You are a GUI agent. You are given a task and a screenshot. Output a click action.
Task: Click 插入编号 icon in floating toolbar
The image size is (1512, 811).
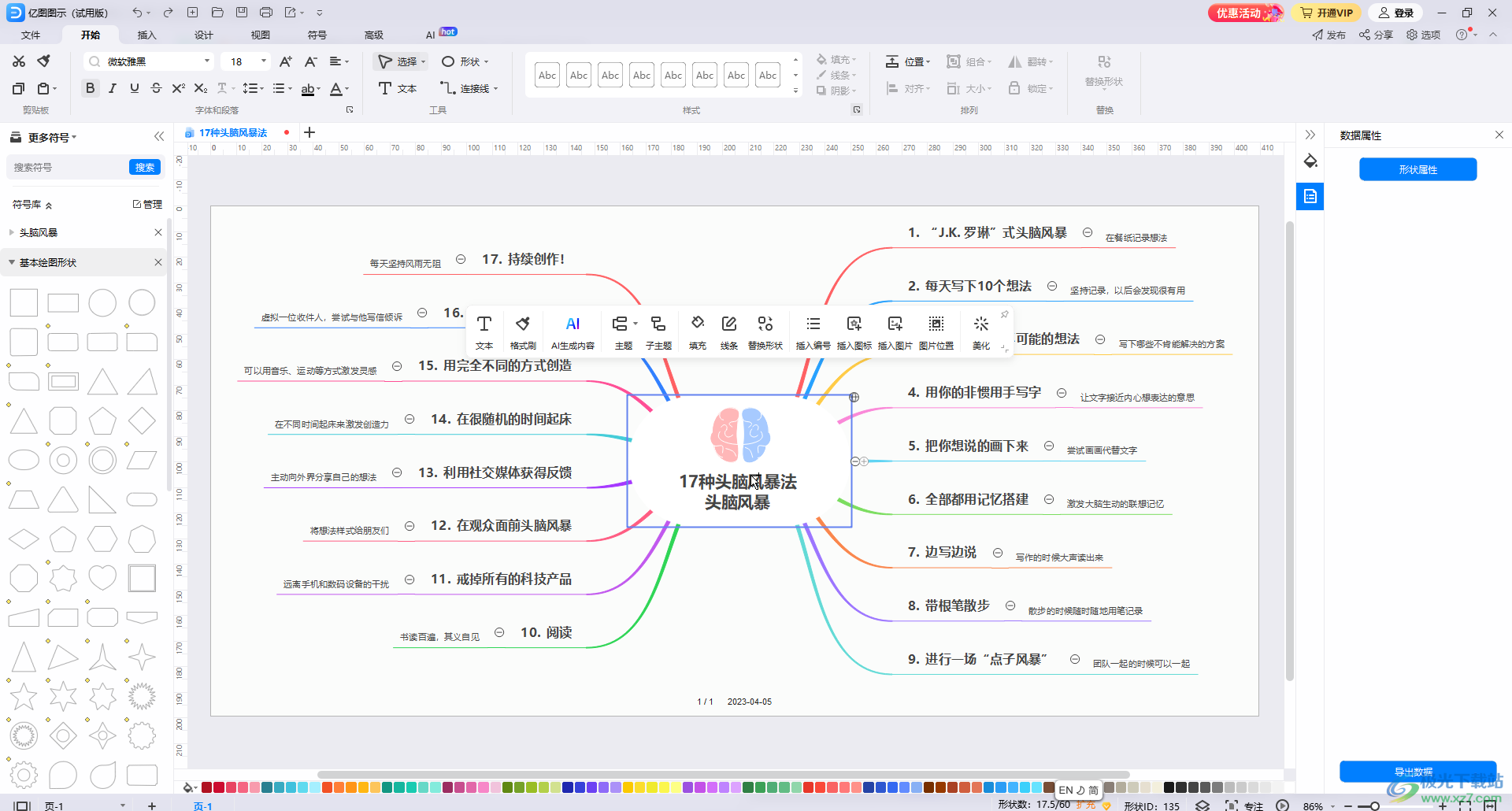tap(813, 332)
